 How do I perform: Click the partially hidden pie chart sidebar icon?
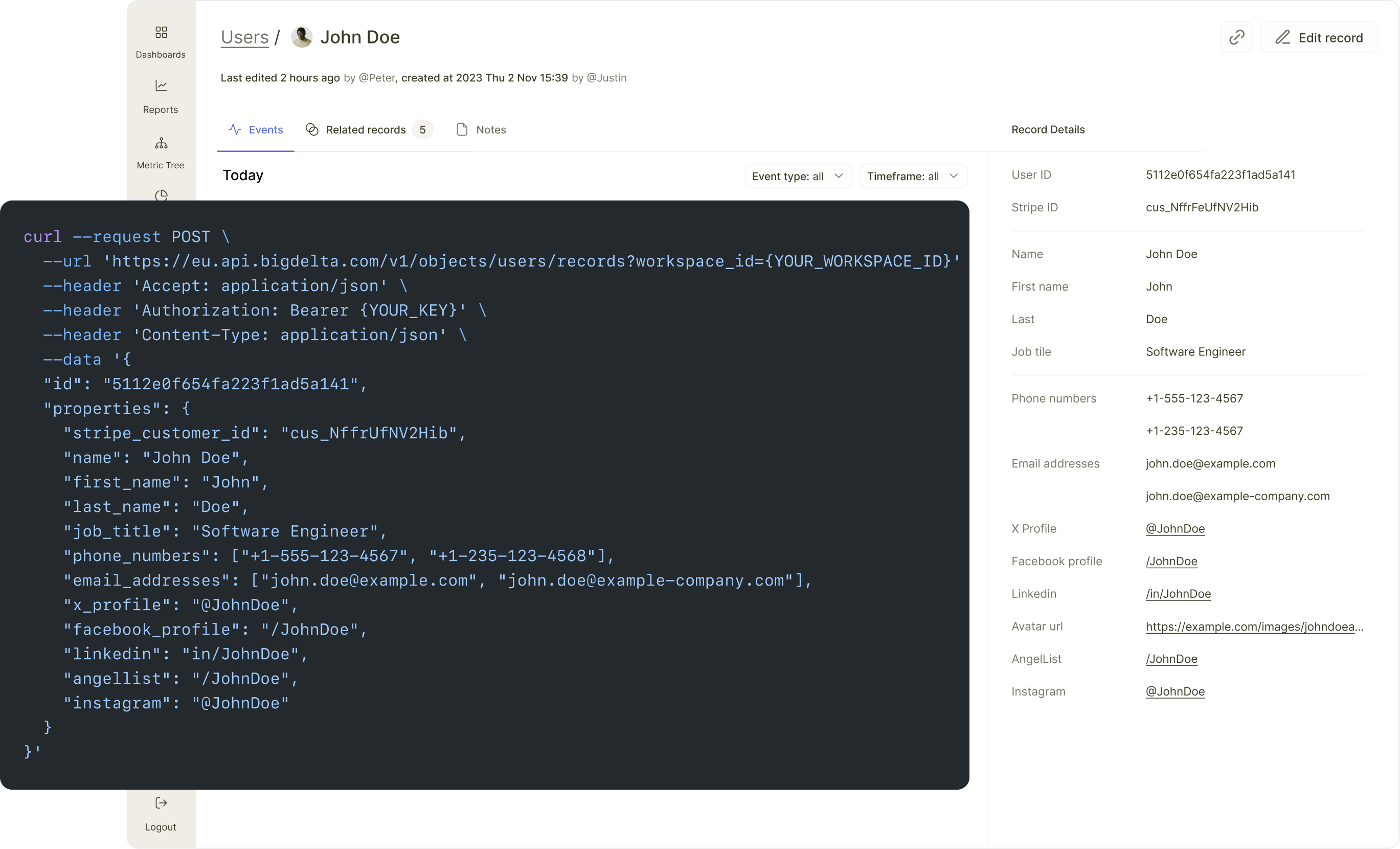point(162,195)
